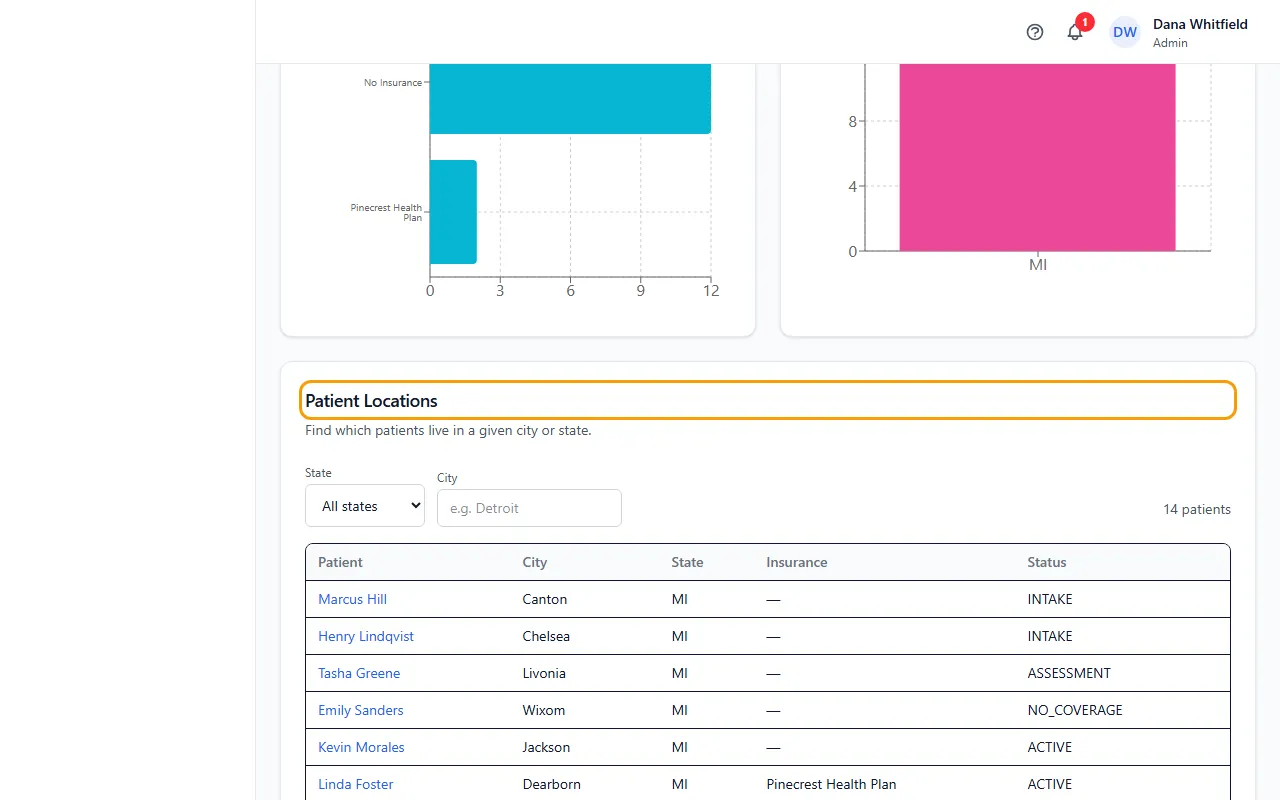Click the DW user avatar
Screen dimensions: 1280x800
point(1125,32)
